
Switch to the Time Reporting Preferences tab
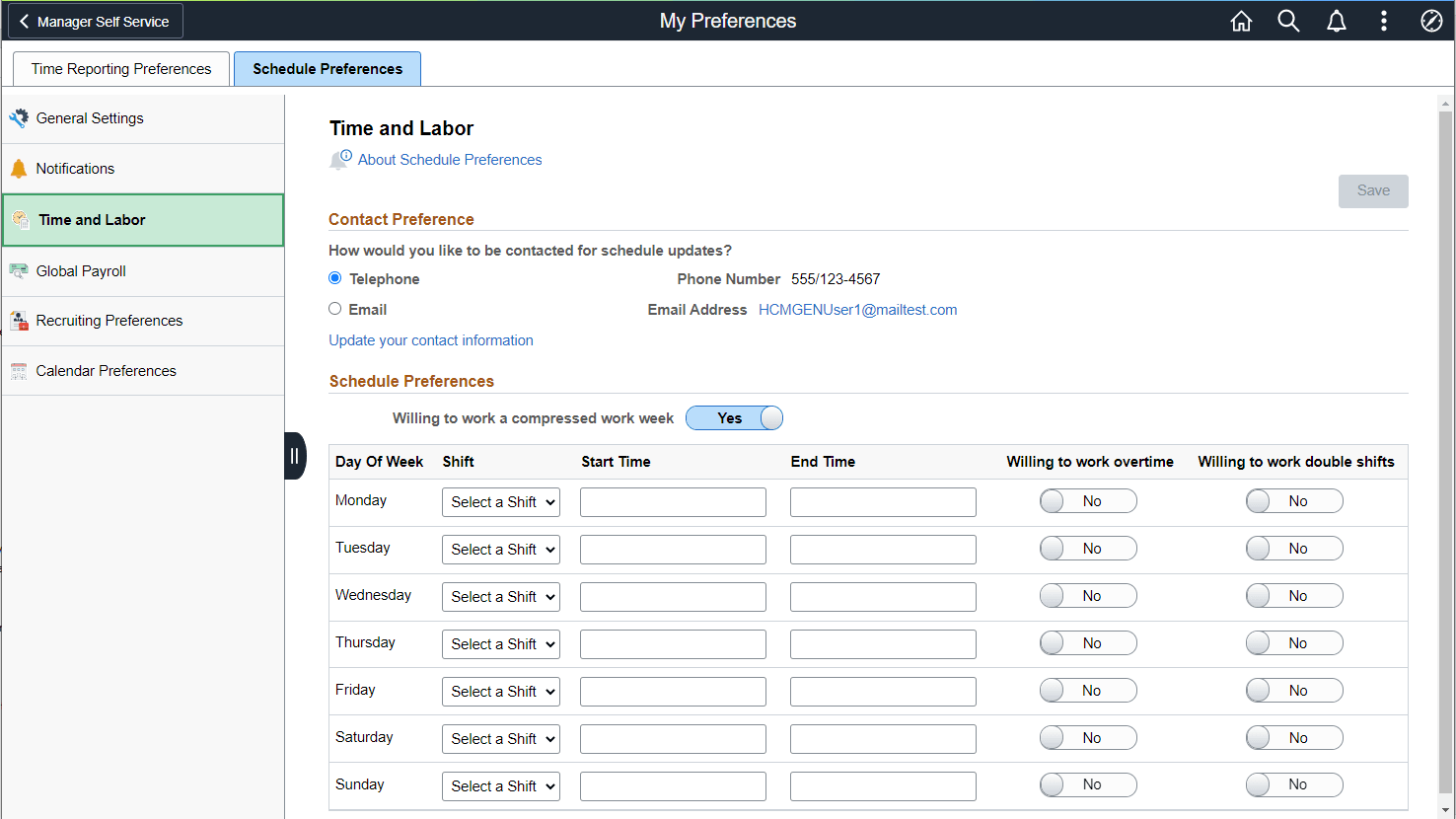point(119,68)
